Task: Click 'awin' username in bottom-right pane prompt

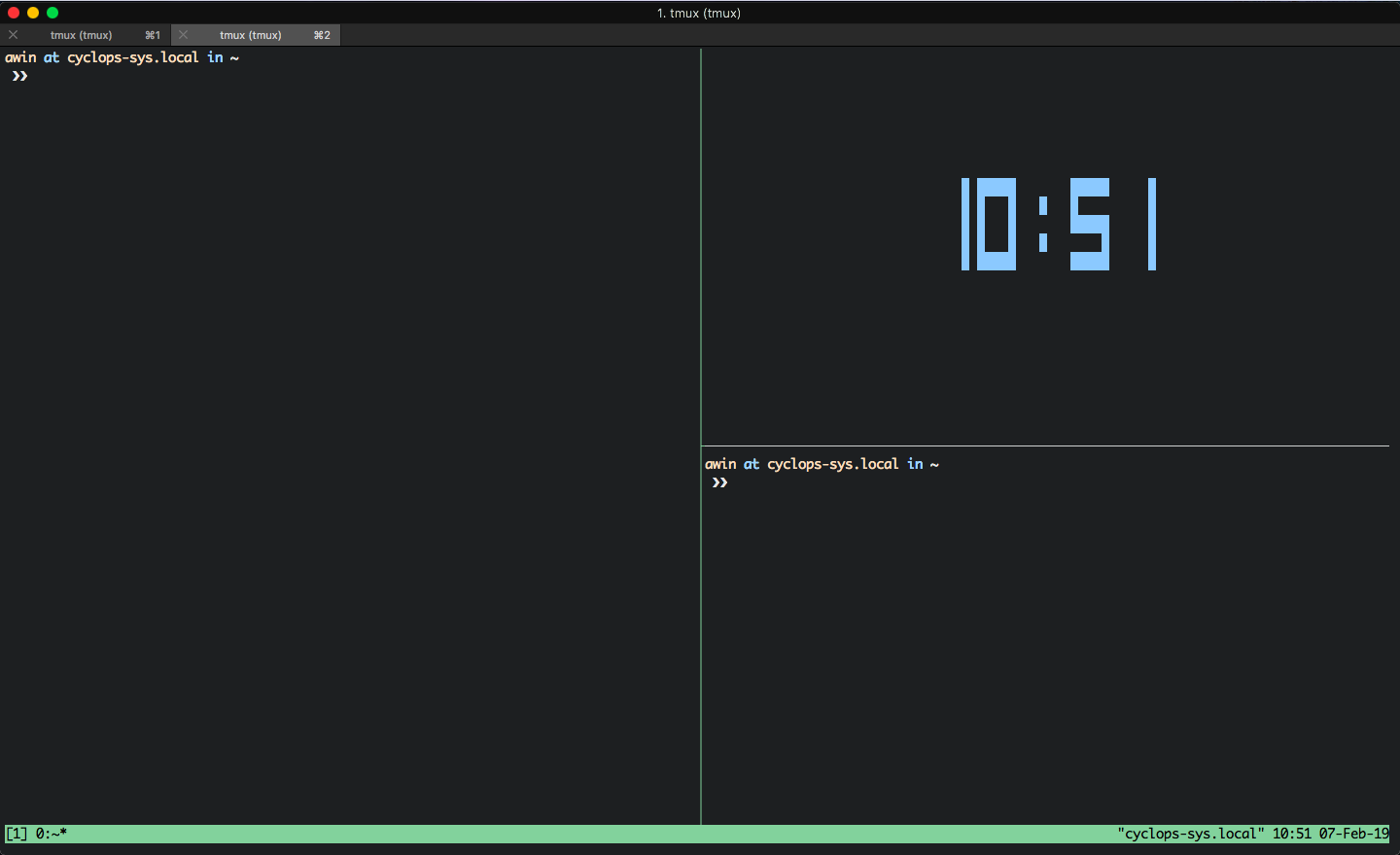Action: (720, 464)
